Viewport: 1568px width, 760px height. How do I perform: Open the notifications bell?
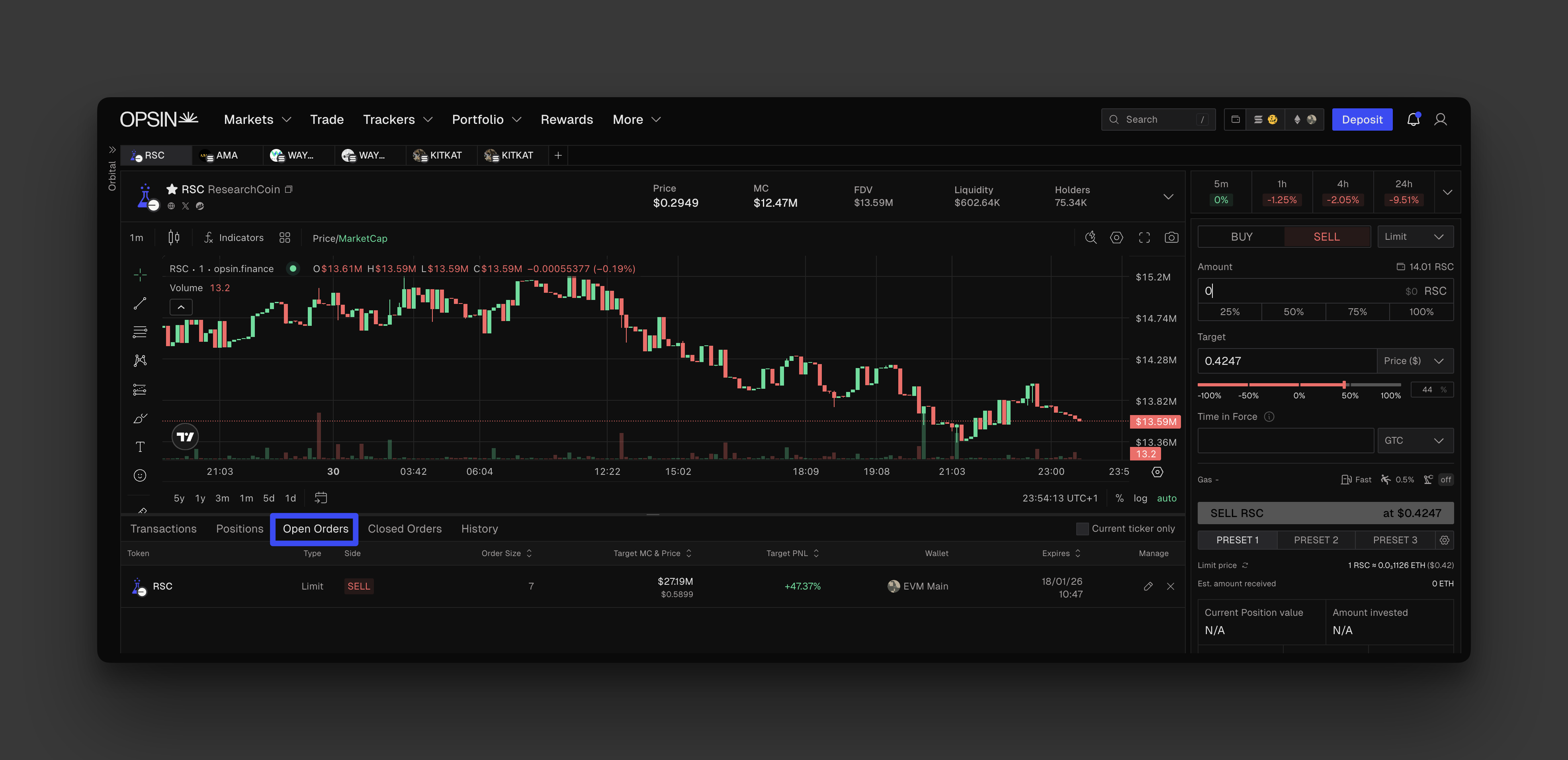click(x=1414, y=119)
